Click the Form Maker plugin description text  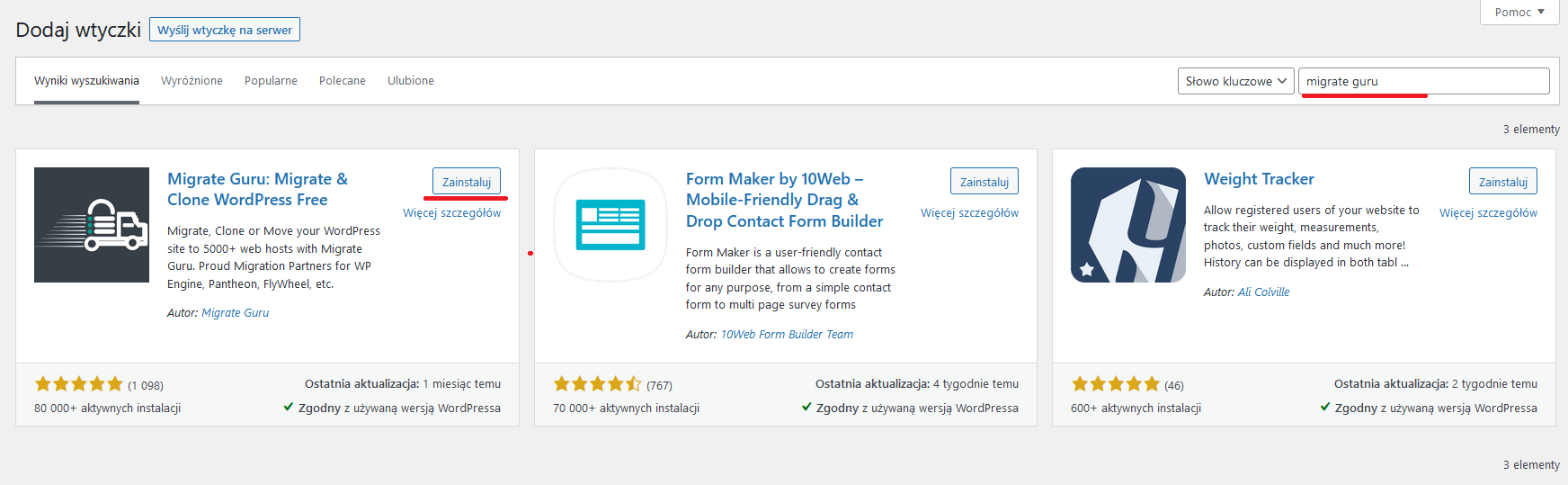click(790, 279)
